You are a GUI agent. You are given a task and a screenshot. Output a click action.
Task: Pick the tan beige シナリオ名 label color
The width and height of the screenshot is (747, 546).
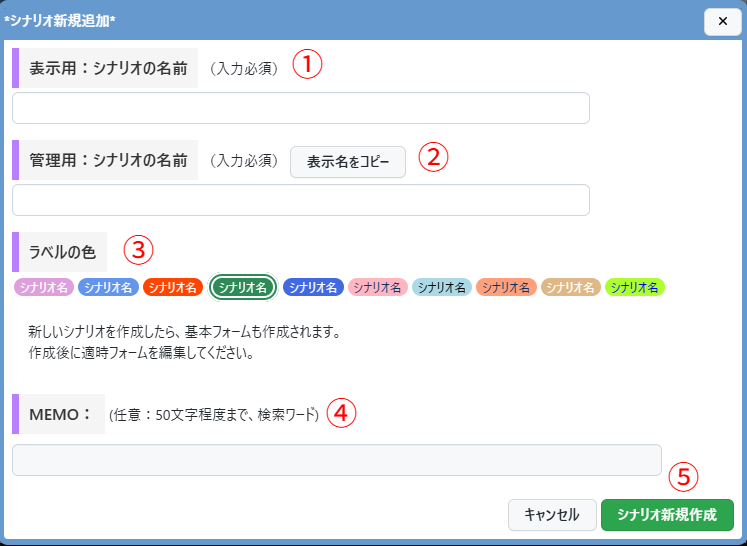click(571, 287)
